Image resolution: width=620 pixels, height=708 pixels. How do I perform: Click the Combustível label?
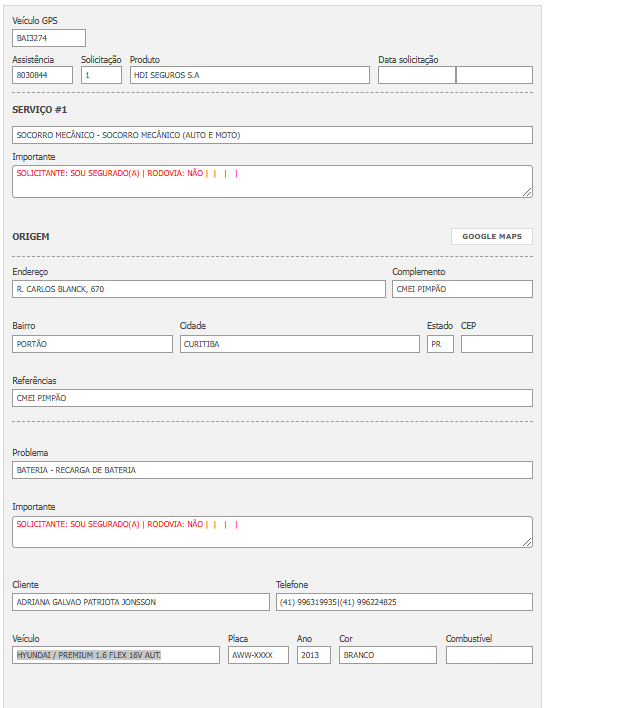click(469, 638)
